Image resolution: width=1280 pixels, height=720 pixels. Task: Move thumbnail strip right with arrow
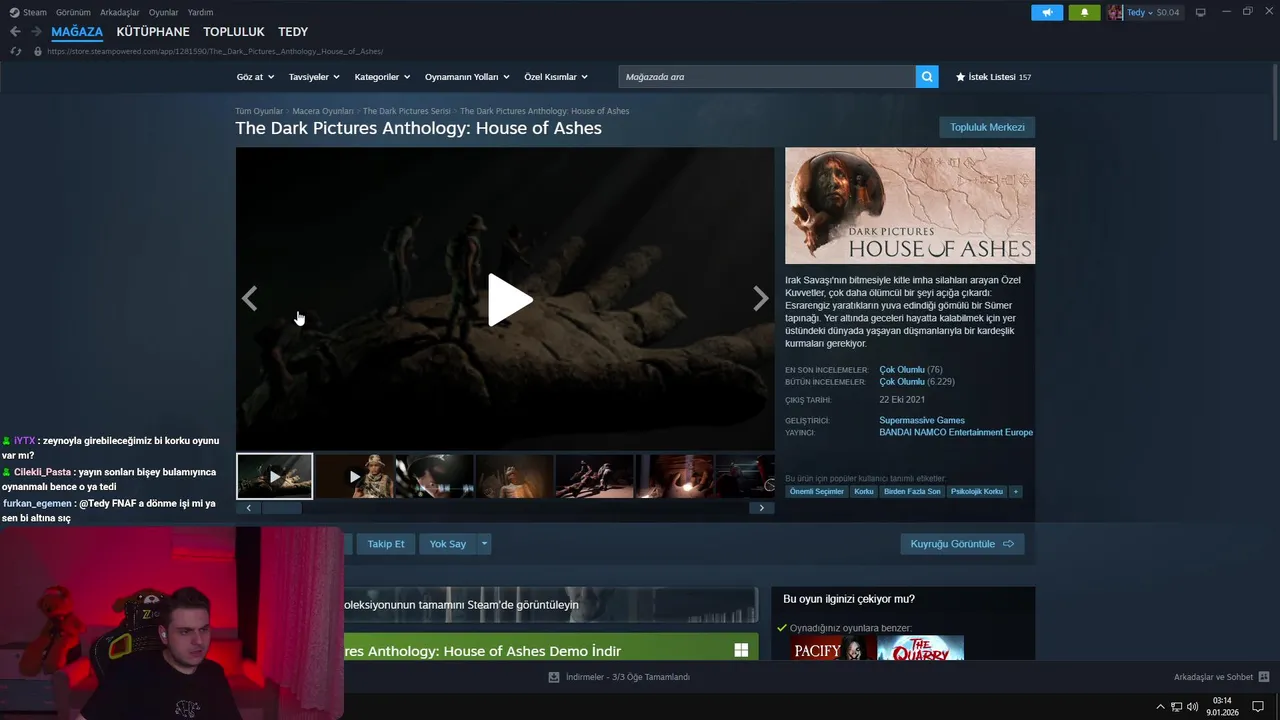click(761, 508)
